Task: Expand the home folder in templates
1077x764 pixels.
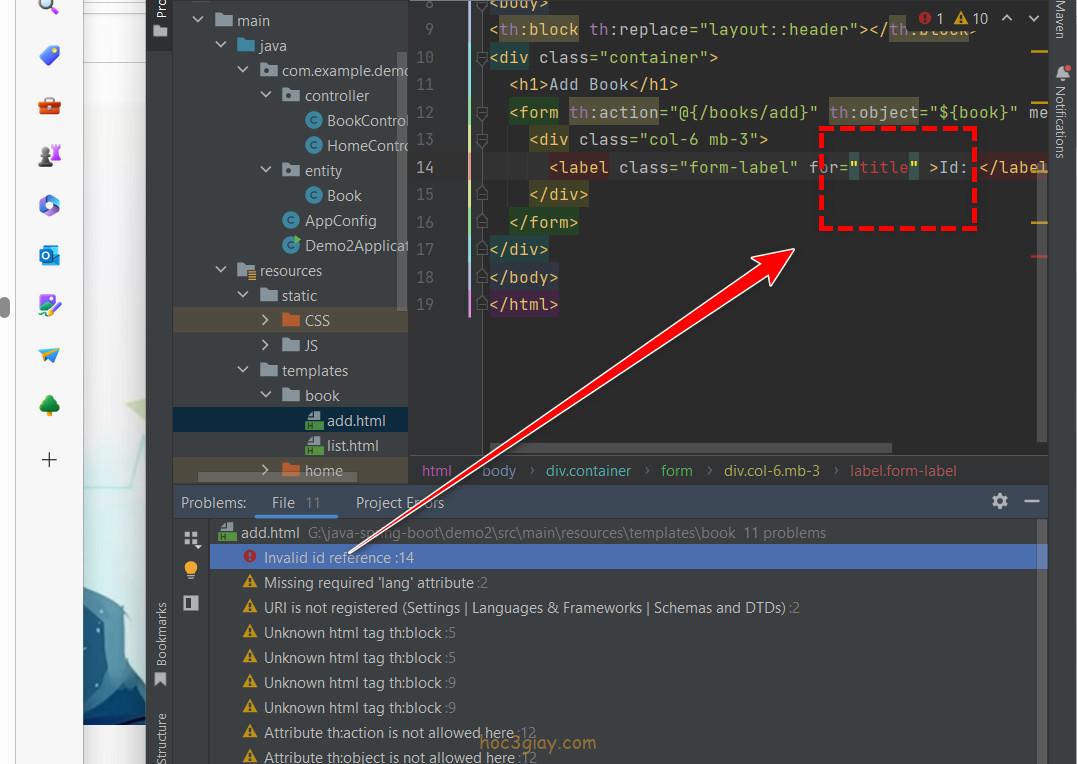Action: coord(265,470)
